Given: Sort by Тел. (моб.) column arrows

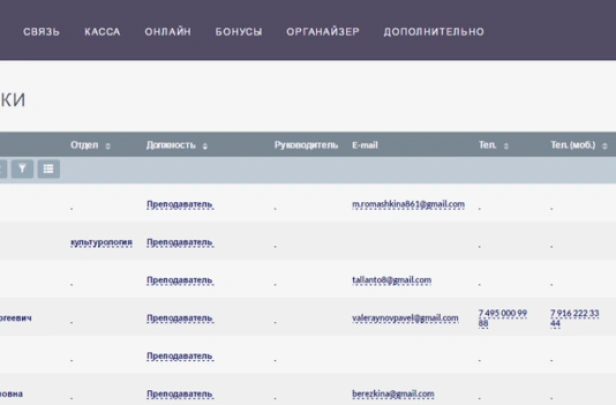Looking at the screenshot, I should click(604, 146).
